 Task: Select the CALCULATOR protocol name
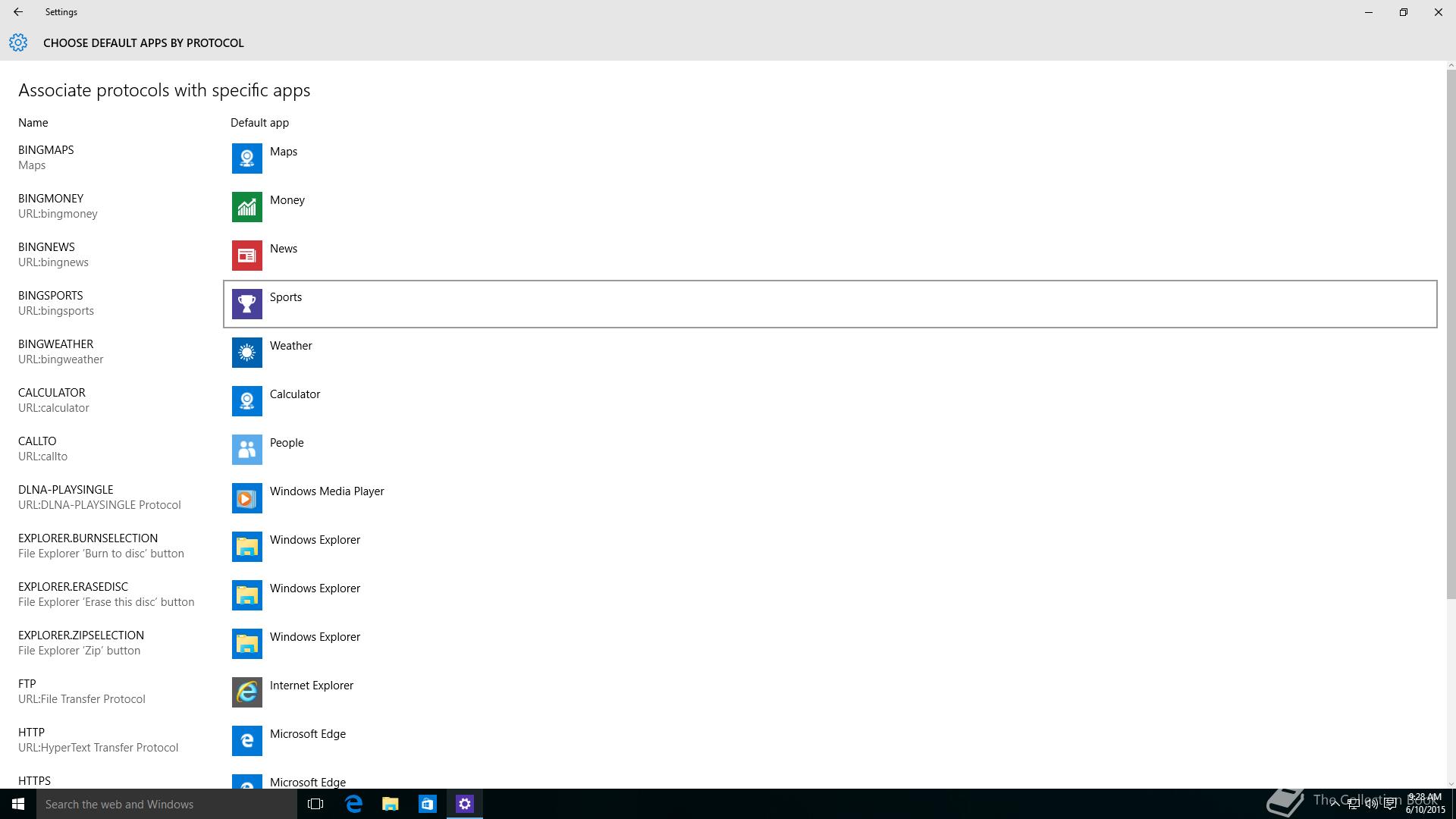(x=52, y=393)
